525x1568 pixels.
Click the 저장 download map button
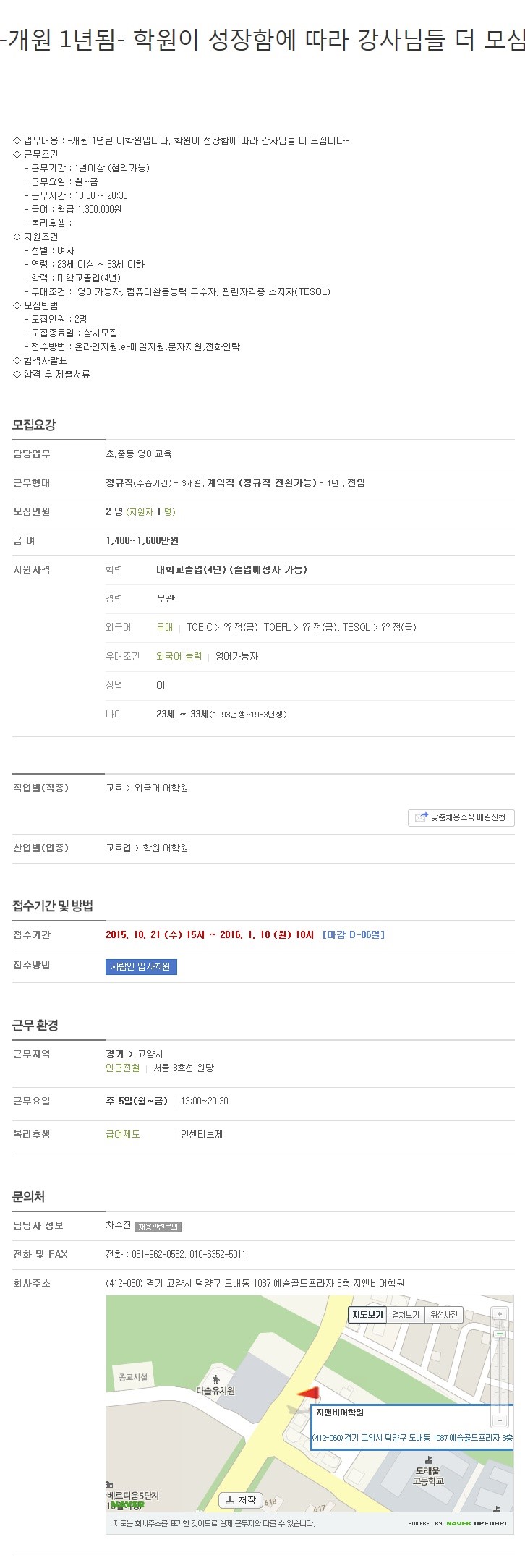241,1500
